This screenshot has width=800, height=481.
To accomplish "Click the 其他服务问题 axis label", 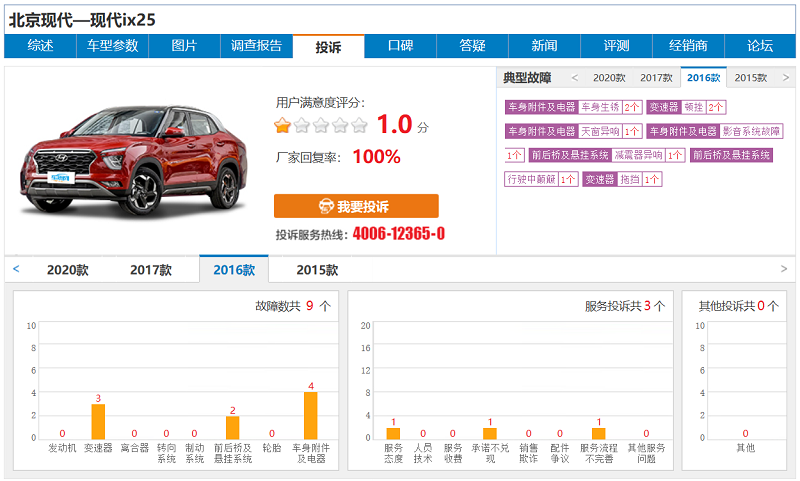I will tap(646, 453).
